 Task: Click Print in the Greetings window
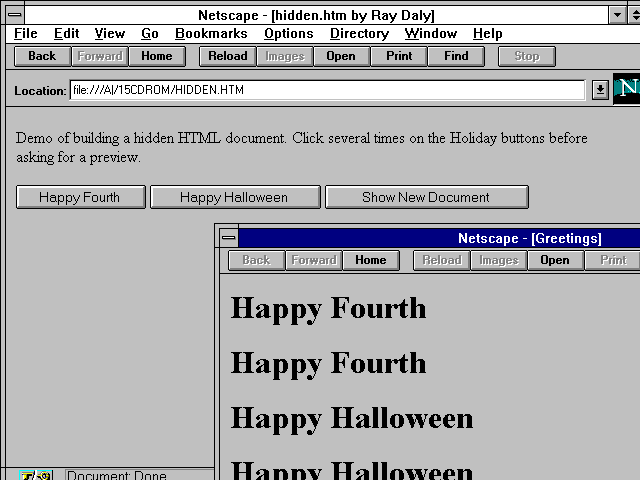(613, 260)
